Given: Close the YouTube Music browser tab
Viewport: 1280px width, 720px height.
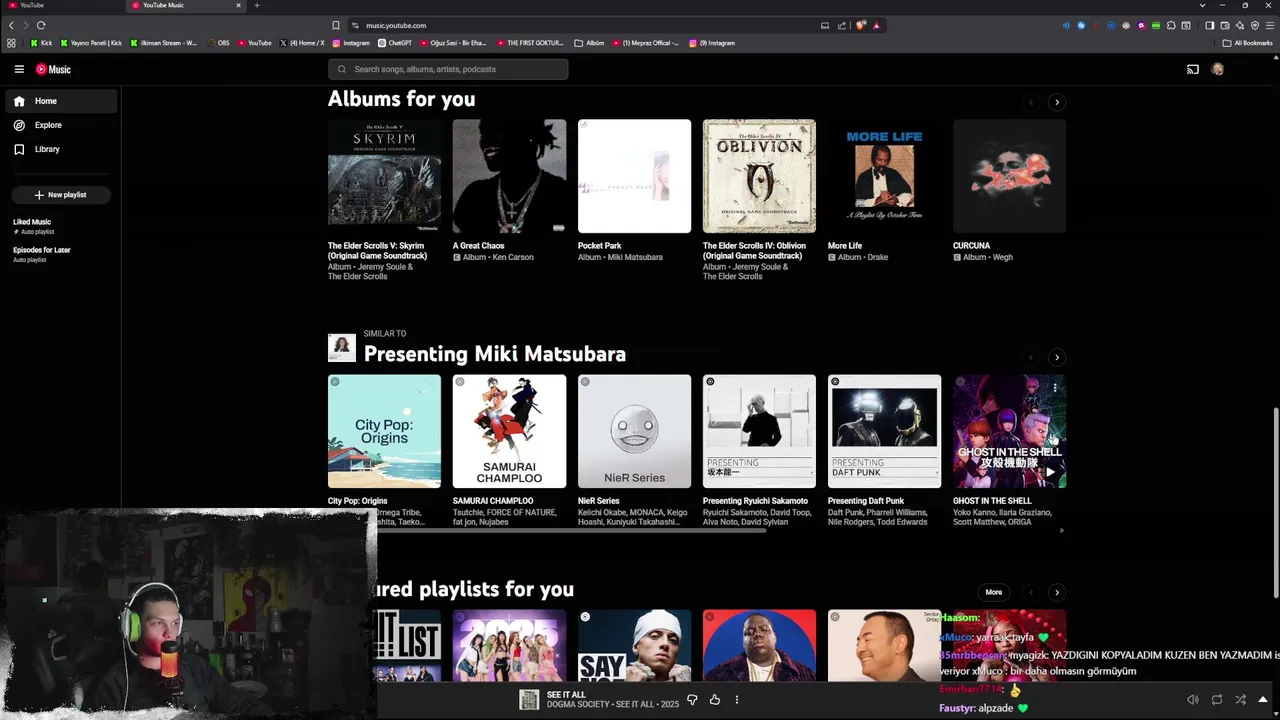Looking at the screenshot, I should click(238, 5).
